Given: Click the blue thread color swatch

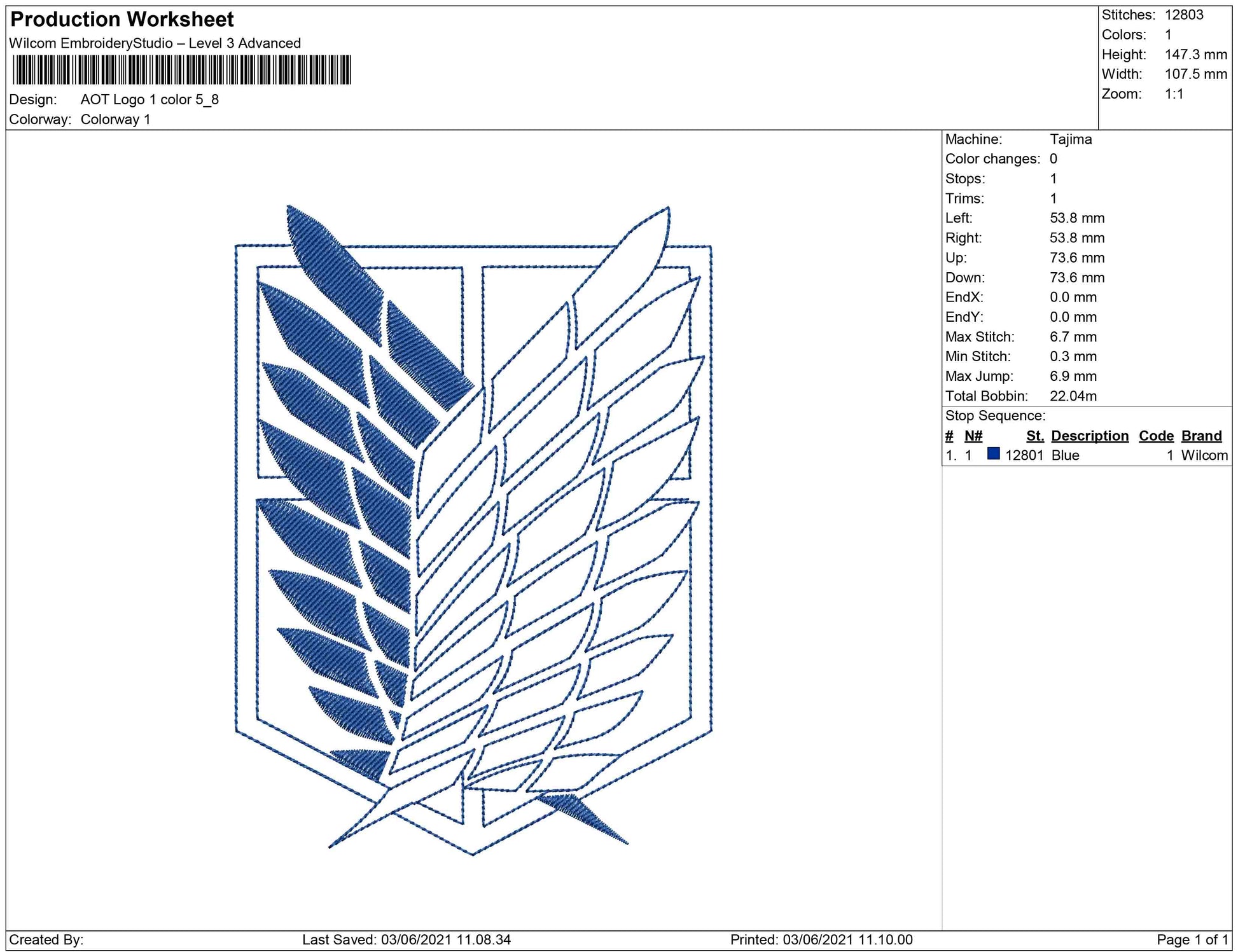Looking at the screenshot, I should coord(993,454).
